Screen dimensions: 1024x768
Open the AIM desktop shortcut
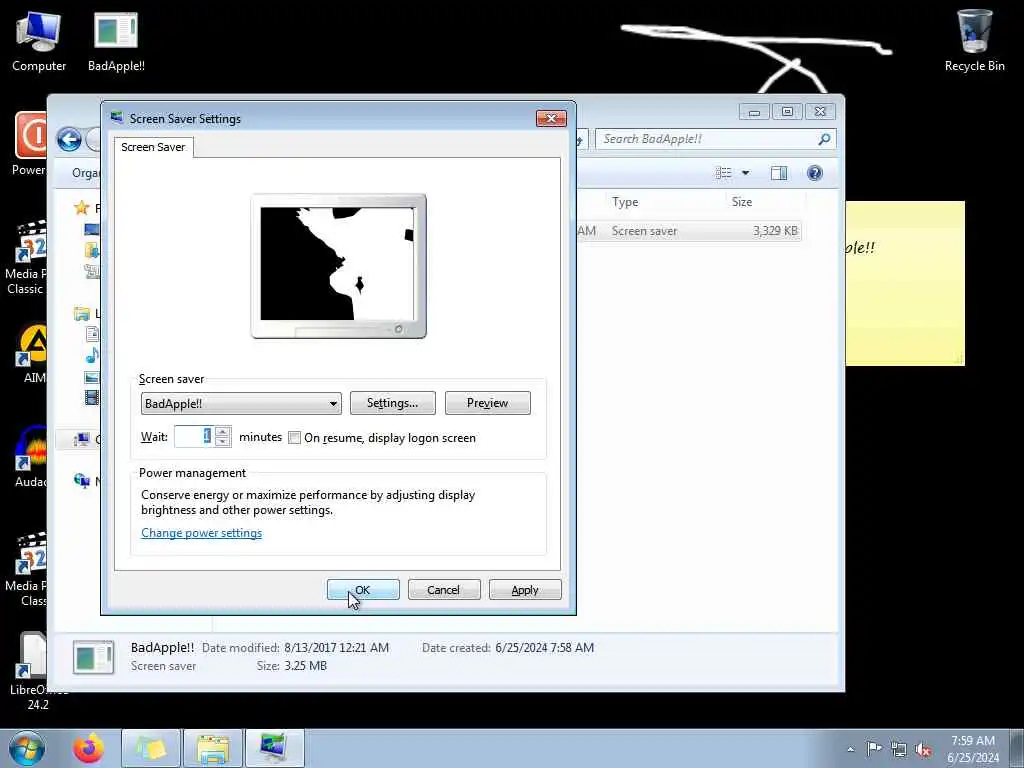coord(34,353)
